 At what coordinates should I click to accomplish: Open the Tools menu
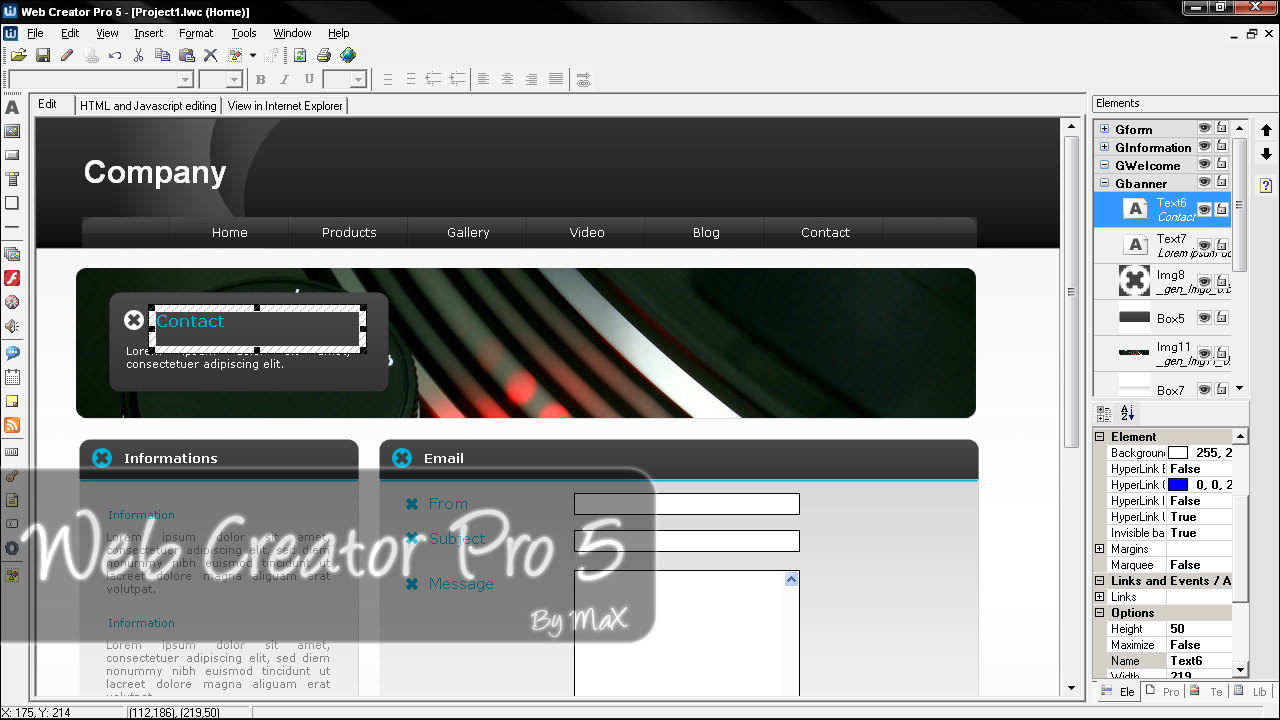pyautogui.click(x=244, y=33)
